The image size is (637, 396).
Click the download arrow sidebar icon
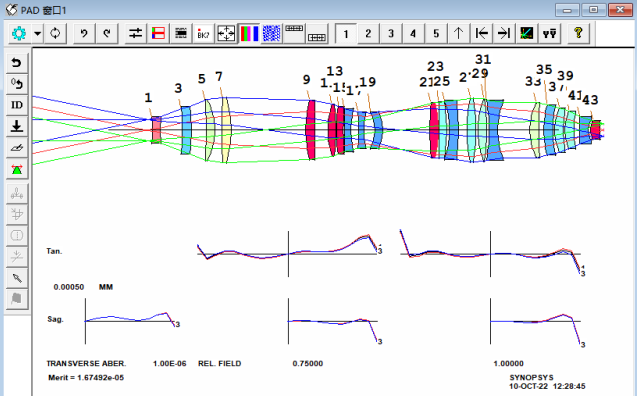[17, 127]
